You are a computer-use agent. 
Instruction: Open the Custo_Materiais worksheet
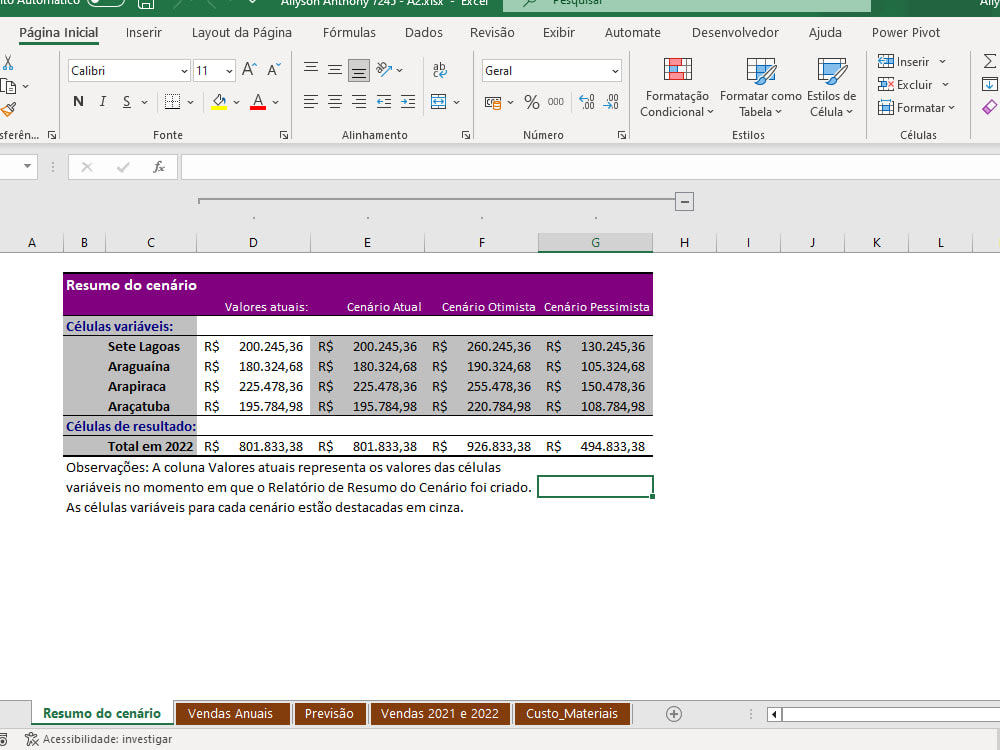tap(572, 714)
